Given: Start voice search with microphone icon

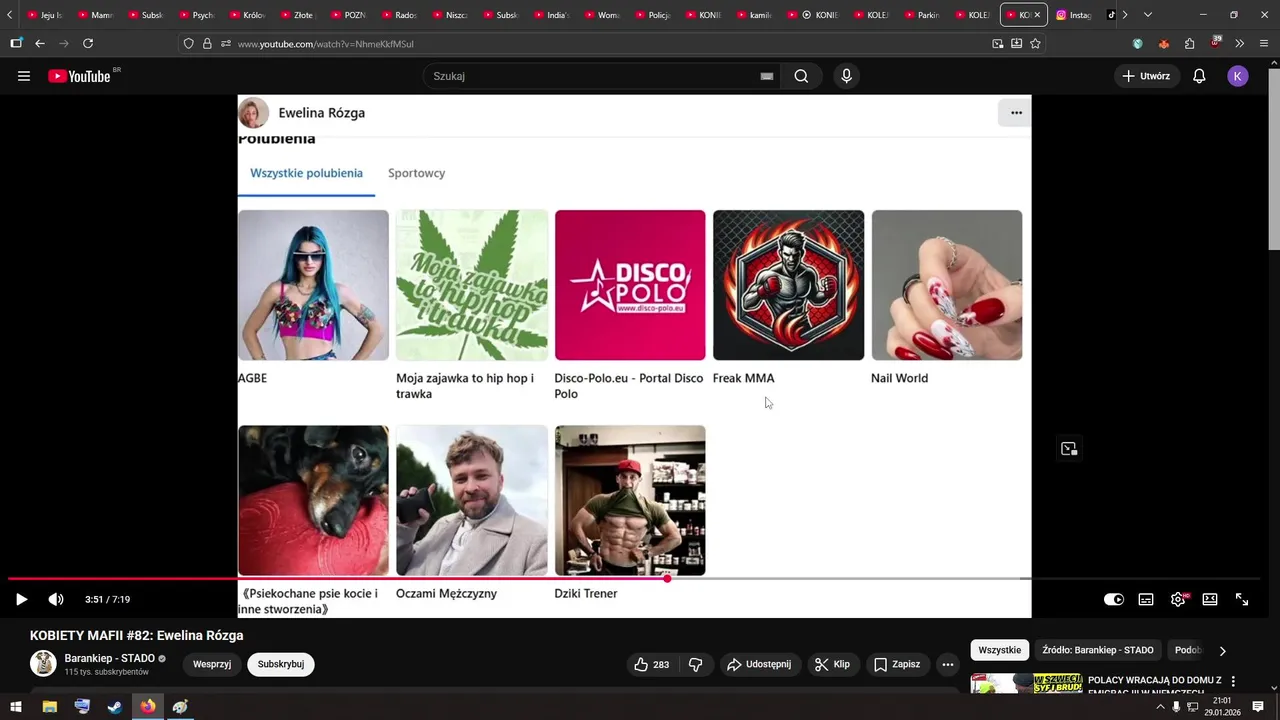Looking at the screenshot, I should pyautogui.click(x=846, y=76).
